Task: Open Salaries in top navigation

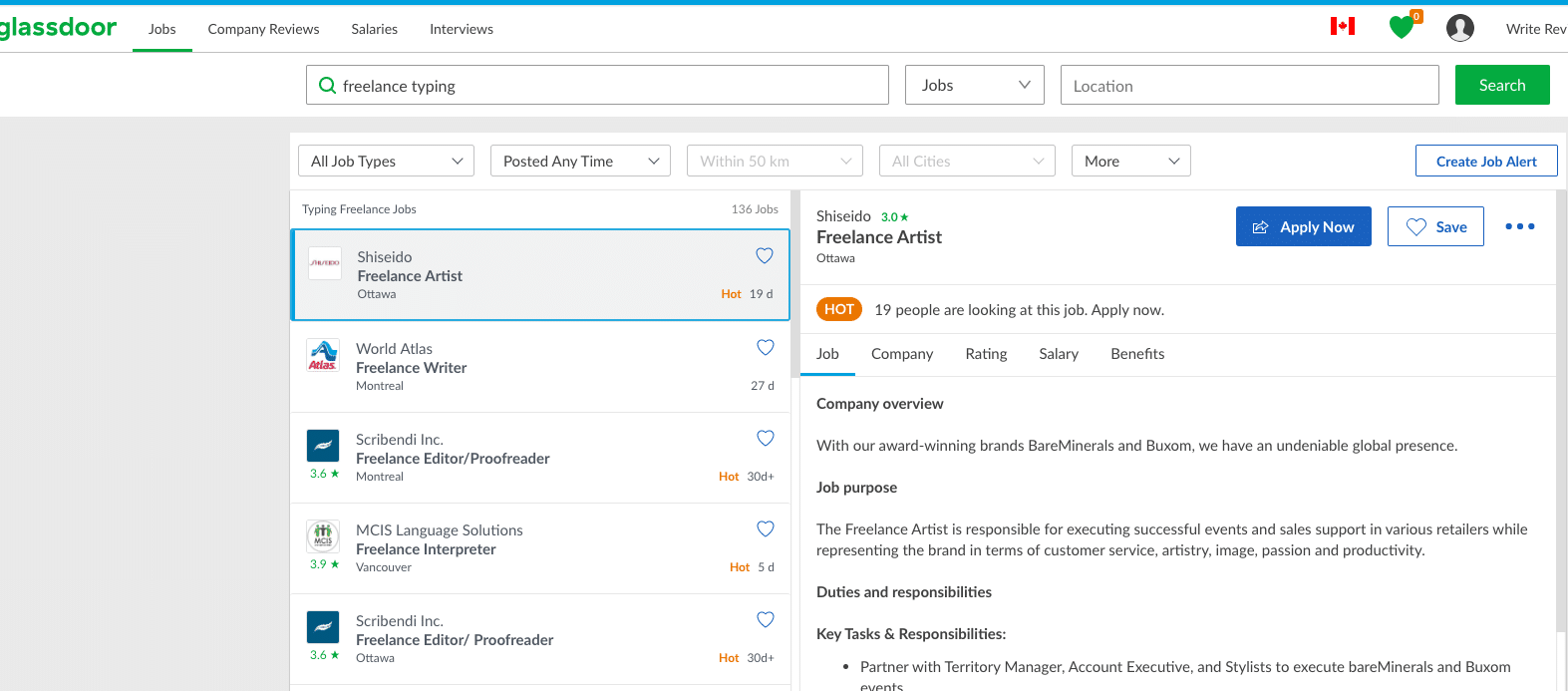Action: pos(374,29)
